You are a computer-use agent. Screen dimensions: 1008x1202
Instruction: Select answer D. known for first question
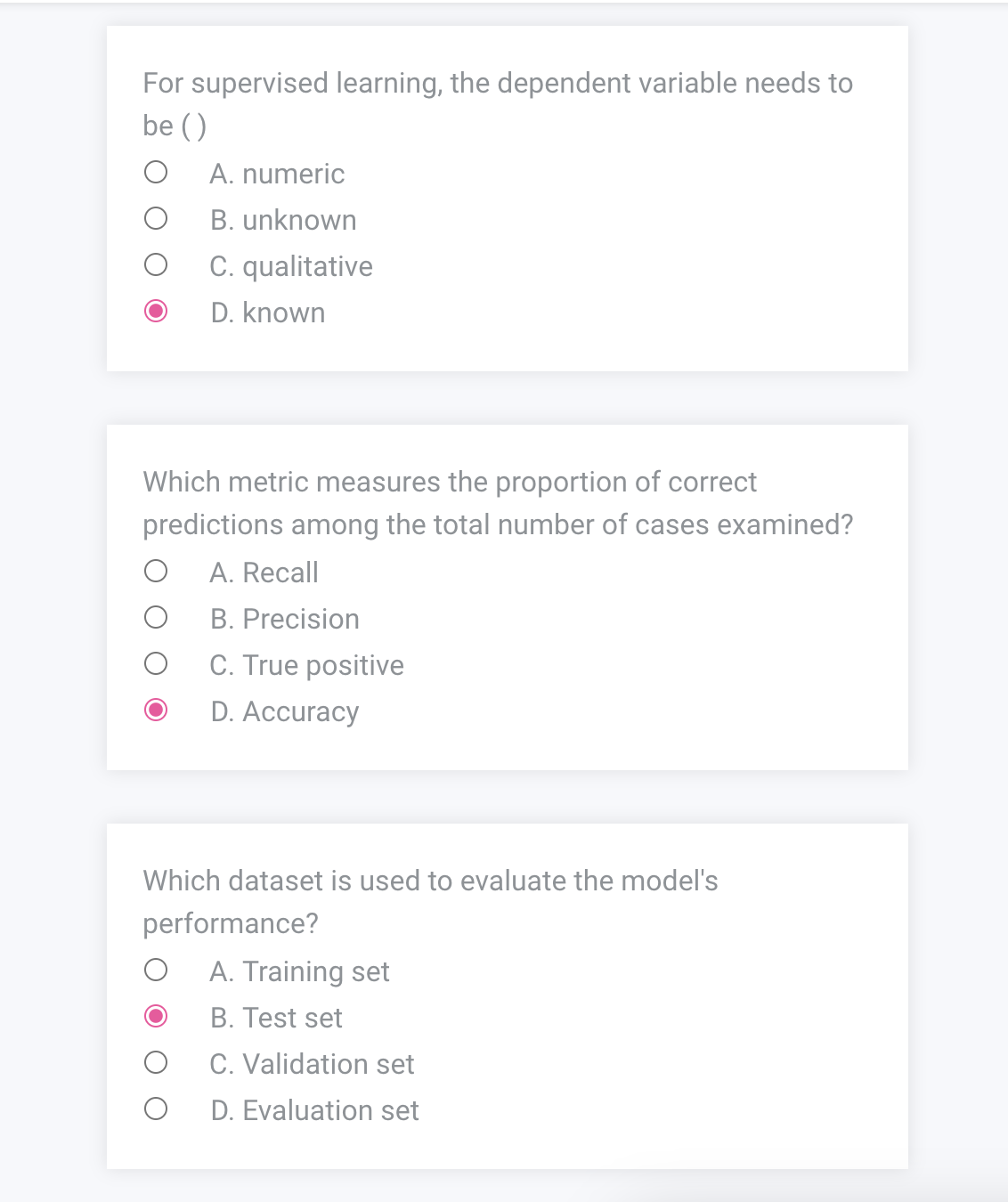click(x=155, y=310)
